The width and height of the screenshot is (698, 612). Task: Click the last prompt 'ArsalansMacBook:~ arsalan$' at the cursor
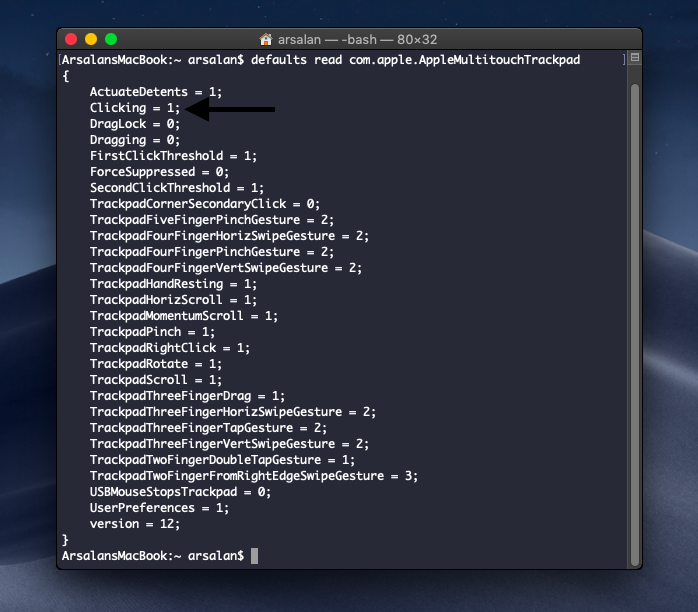pyautogui.click(x=153, y=556)
